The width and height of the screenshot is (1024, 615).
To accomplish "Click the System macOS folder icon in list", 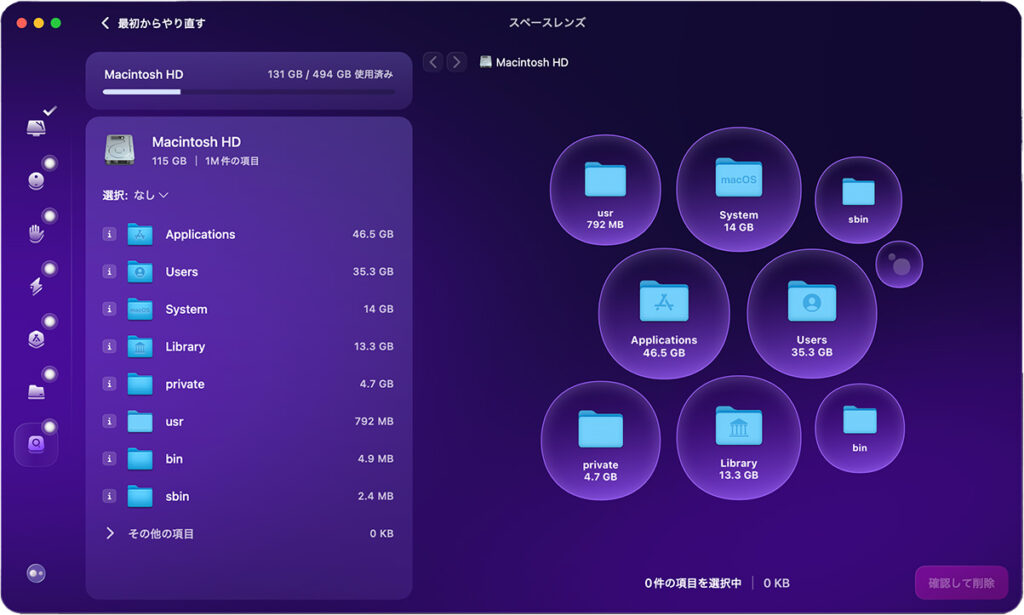I will (x=140, y=308).
